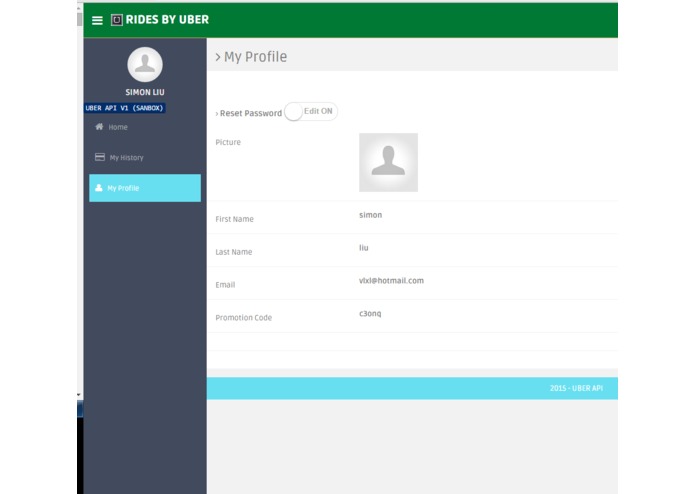This screenshot has height=494, width=695.
Task: Click the Email label
Action: pyautogui.click(x=225, y=285)
